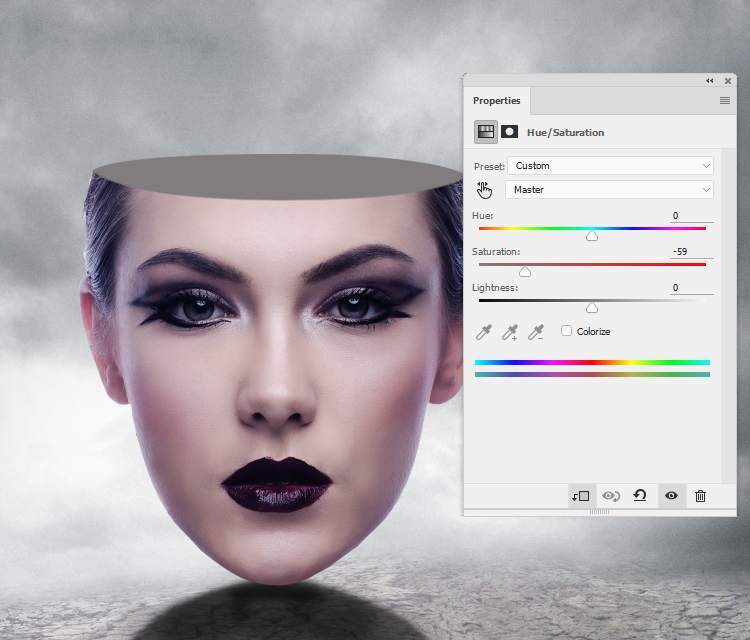Viewport: 750px width, 640px height.
Task: Click the Preset label
Action: tap(489, 166)
